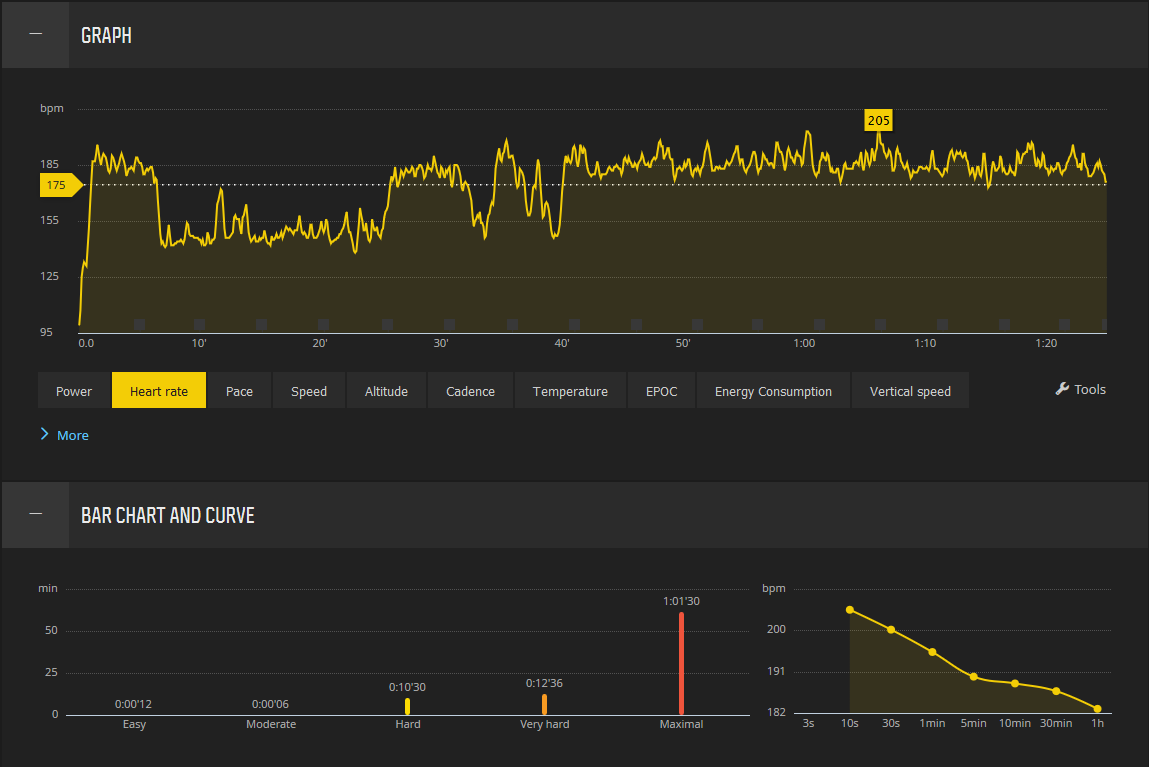Switch to the Power graph
The width and height of the screenshot is (1149, 767).
pos(73,390)
